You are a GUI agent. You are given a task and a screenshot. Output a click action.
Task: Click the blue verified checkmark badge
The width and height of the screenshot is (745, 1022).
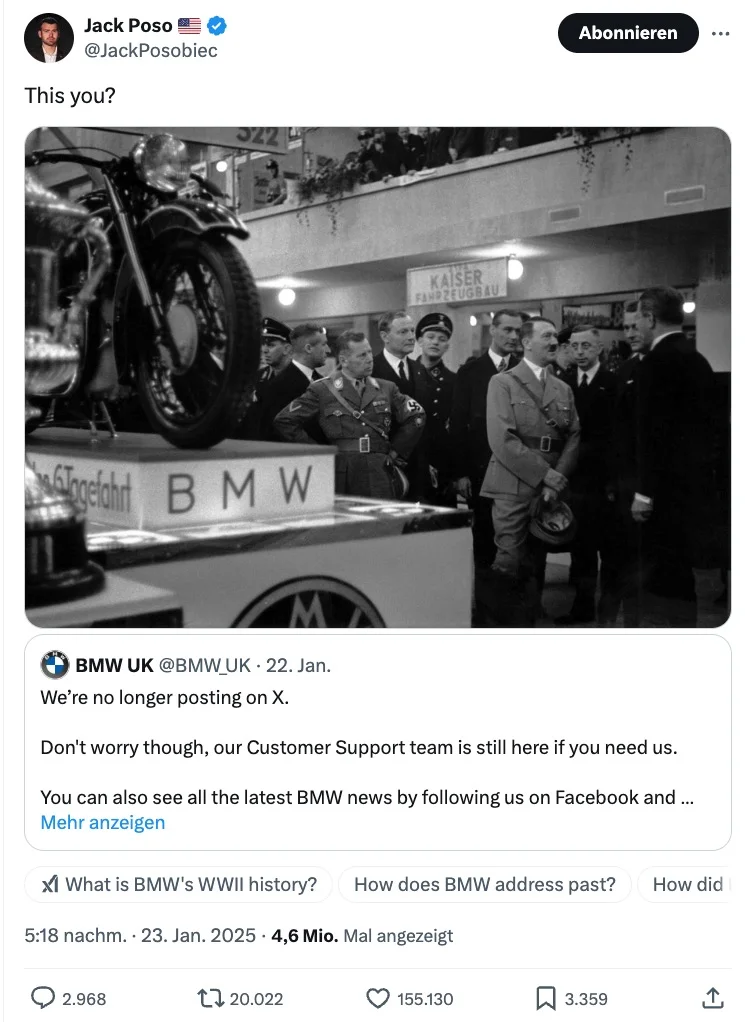217,26
